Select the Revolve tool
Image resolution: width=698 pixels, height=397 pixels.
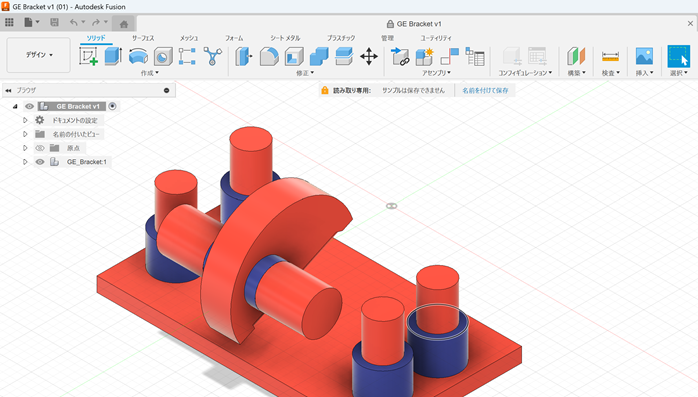(138, 57)
